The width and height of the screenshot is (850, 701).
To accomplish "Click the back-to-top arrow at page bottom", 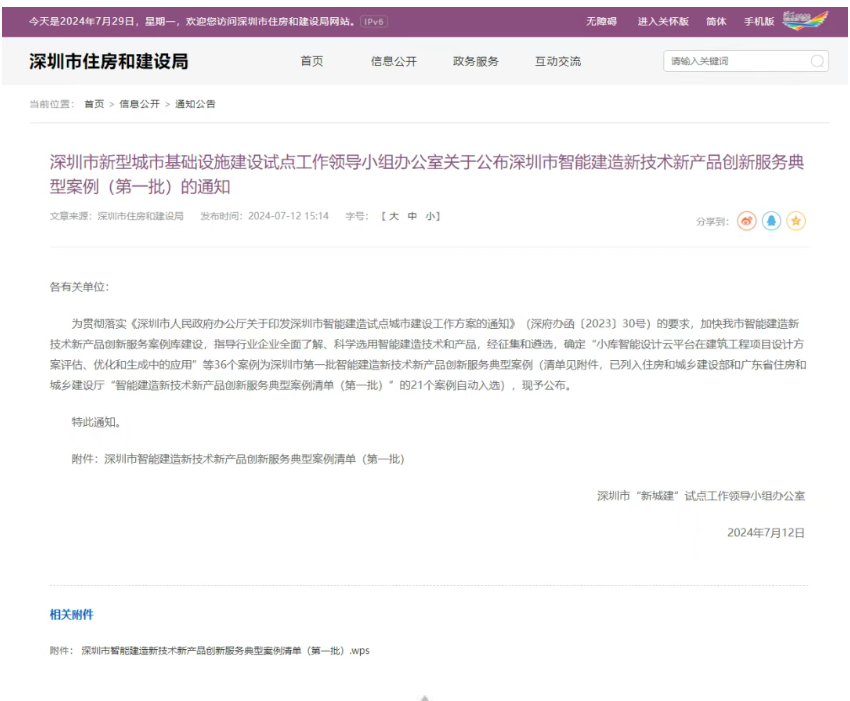I will (x=425, y=697).
